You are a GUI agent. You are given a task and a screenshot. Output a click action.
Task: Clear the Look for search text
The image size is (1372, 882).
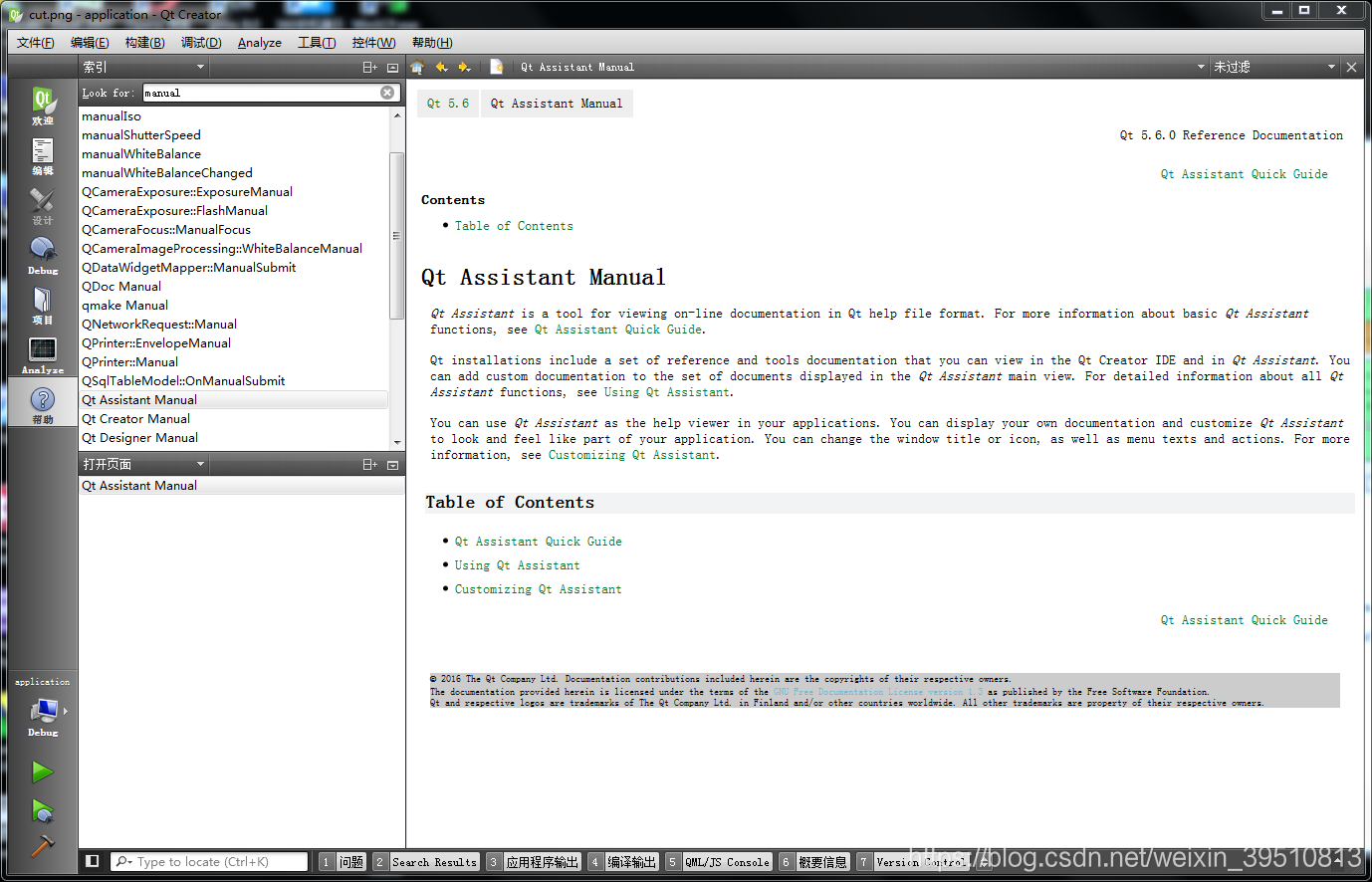pyautogui.click(x=387, y=93)
